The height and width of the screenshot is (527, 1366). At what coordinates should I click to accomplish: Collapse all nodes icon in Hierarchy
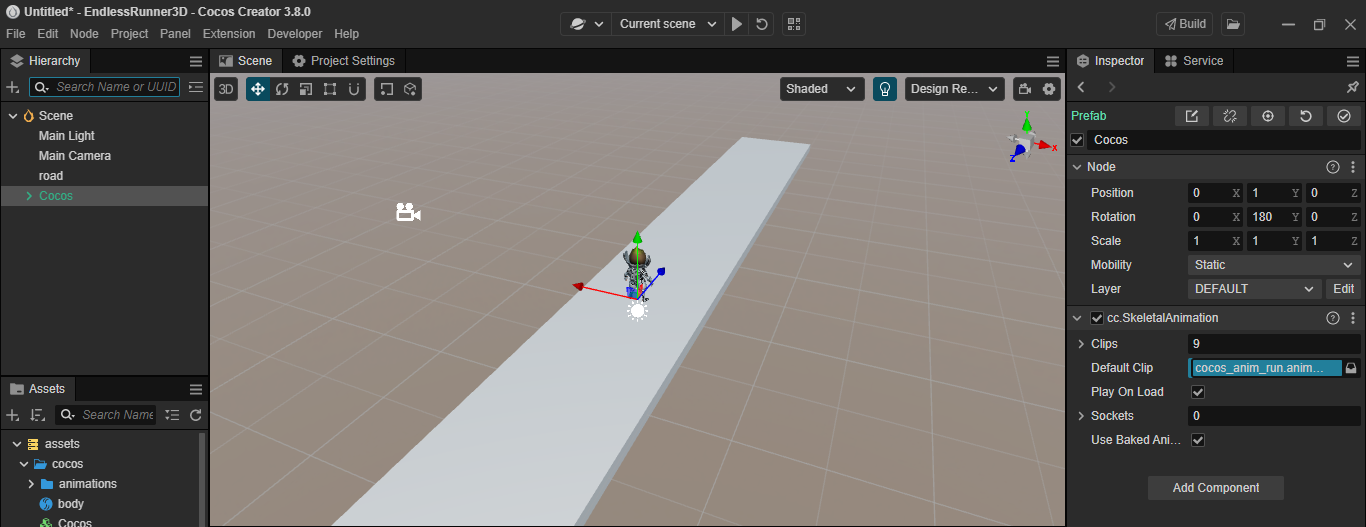click(x=194, y=87)
